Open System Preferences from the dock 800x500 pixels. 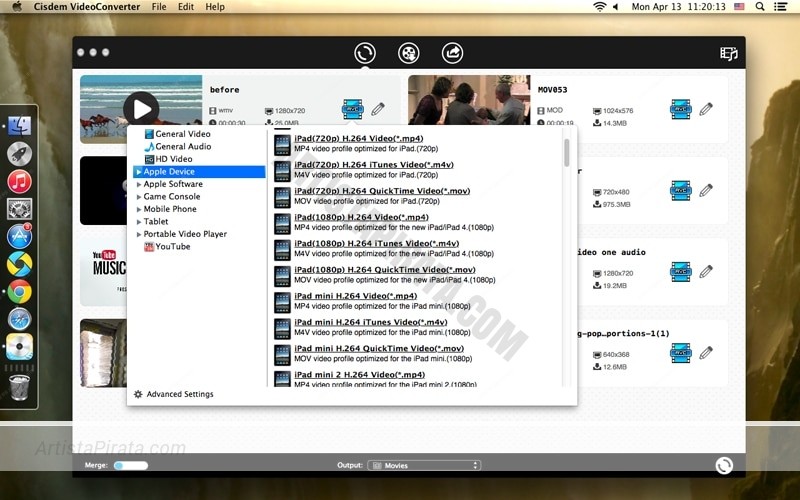point(19,209)
